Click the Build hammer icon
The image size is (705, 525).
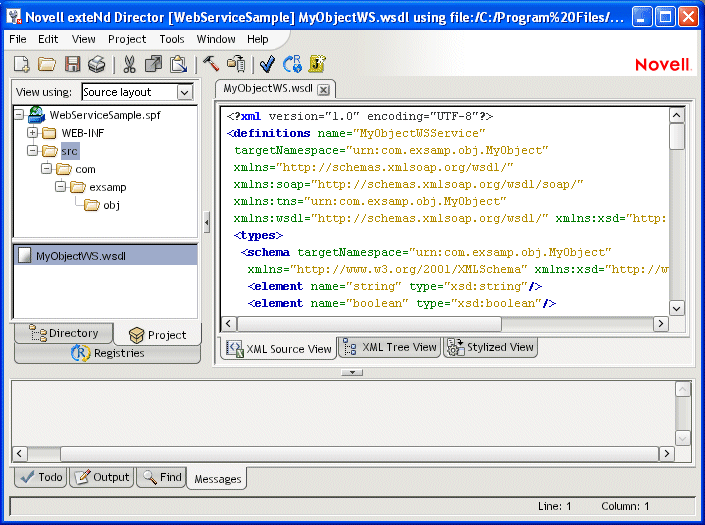pyautogui.click(x=210, y=64)
